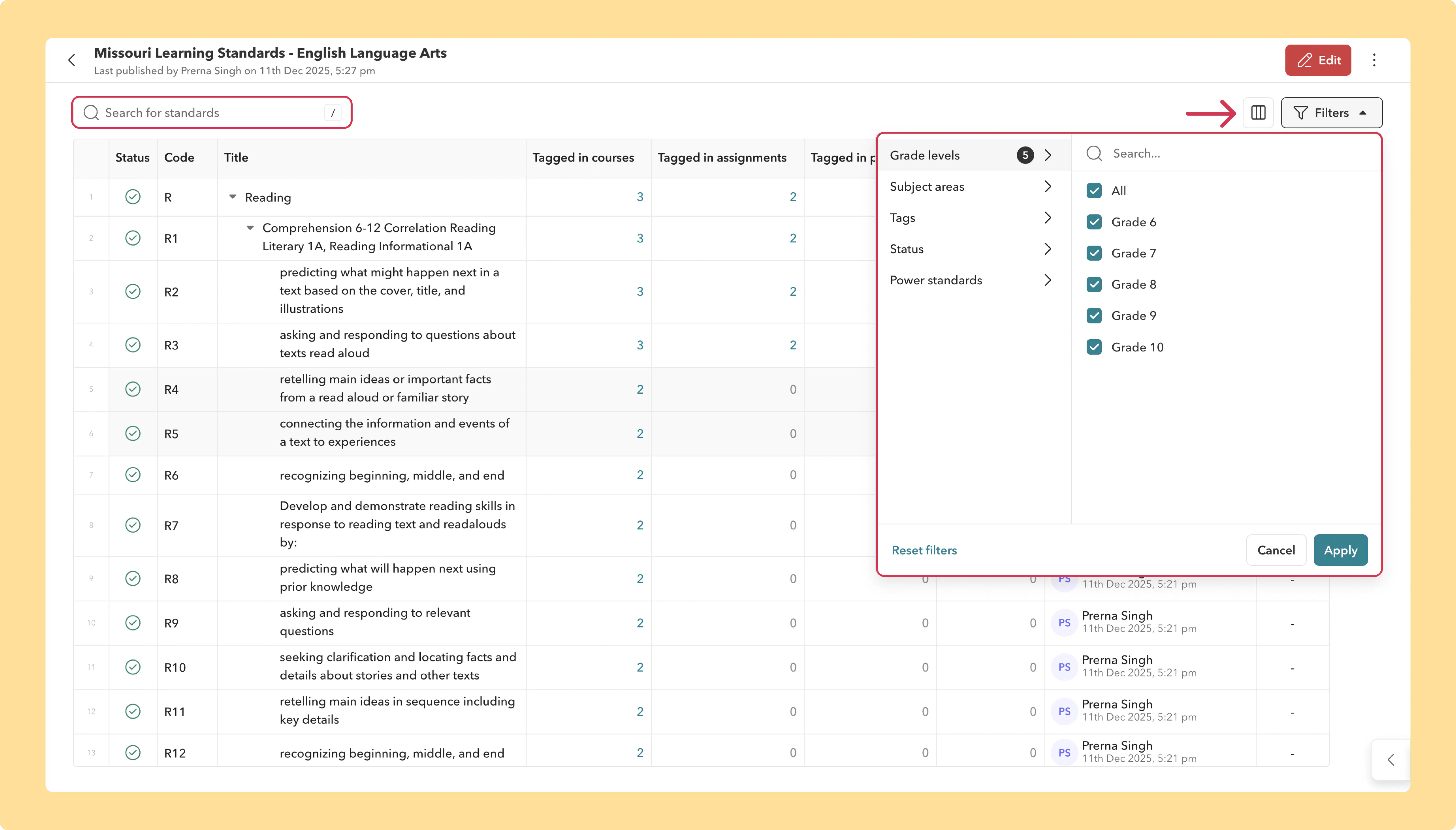Click the PS avatar in the R9 row
The height and width of the screenshot is (830, 1456).
point(1064,622)
